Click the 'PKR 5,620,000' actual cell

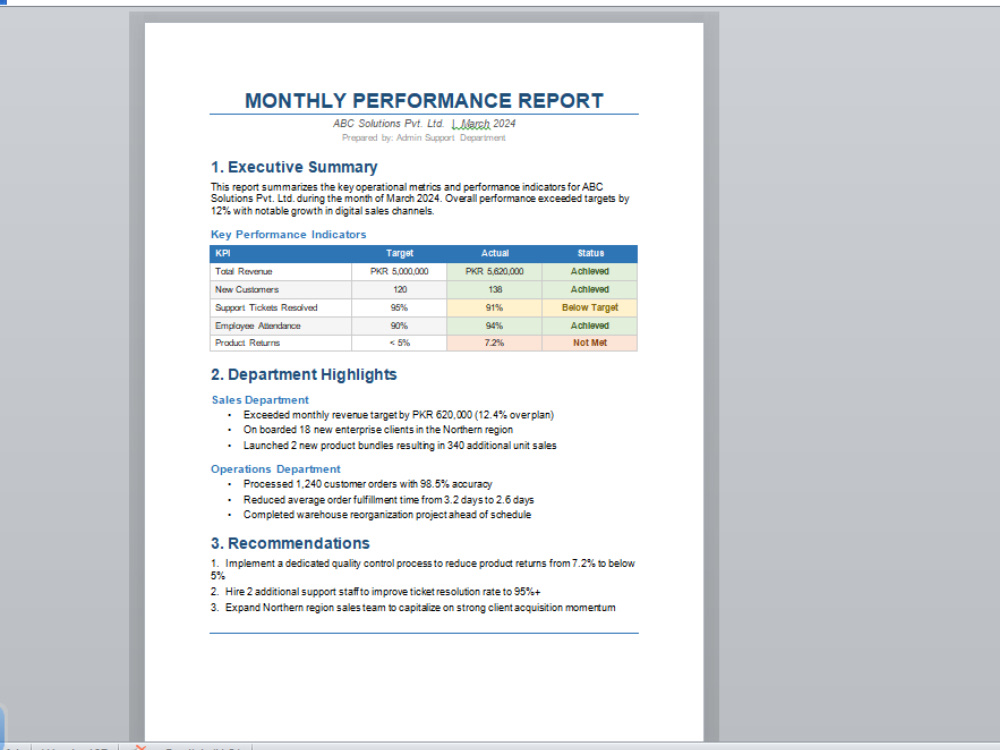(495, 272)
